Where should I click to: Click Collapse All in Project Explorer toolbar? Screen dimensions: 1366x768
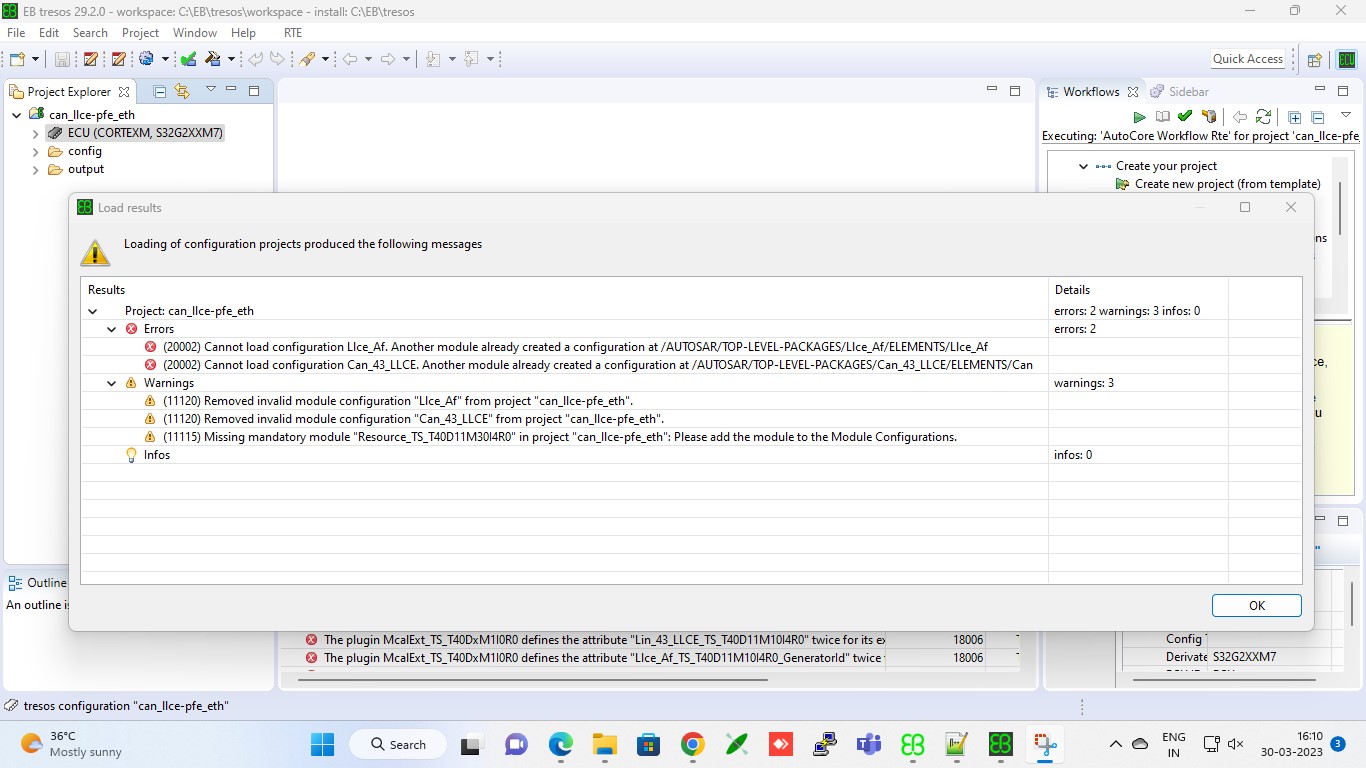[158, 91]
